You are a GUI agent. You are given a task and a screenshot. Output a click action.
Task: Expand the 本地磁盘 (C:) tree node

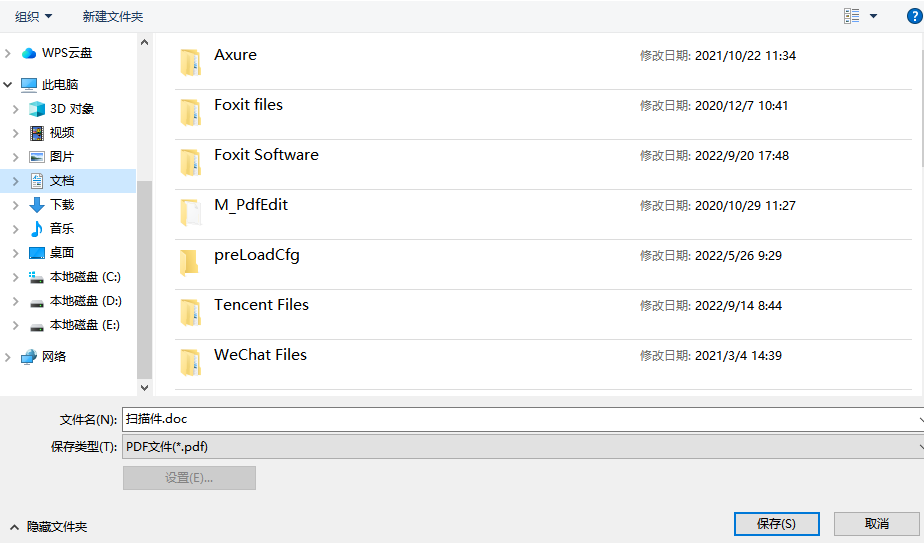15,277
